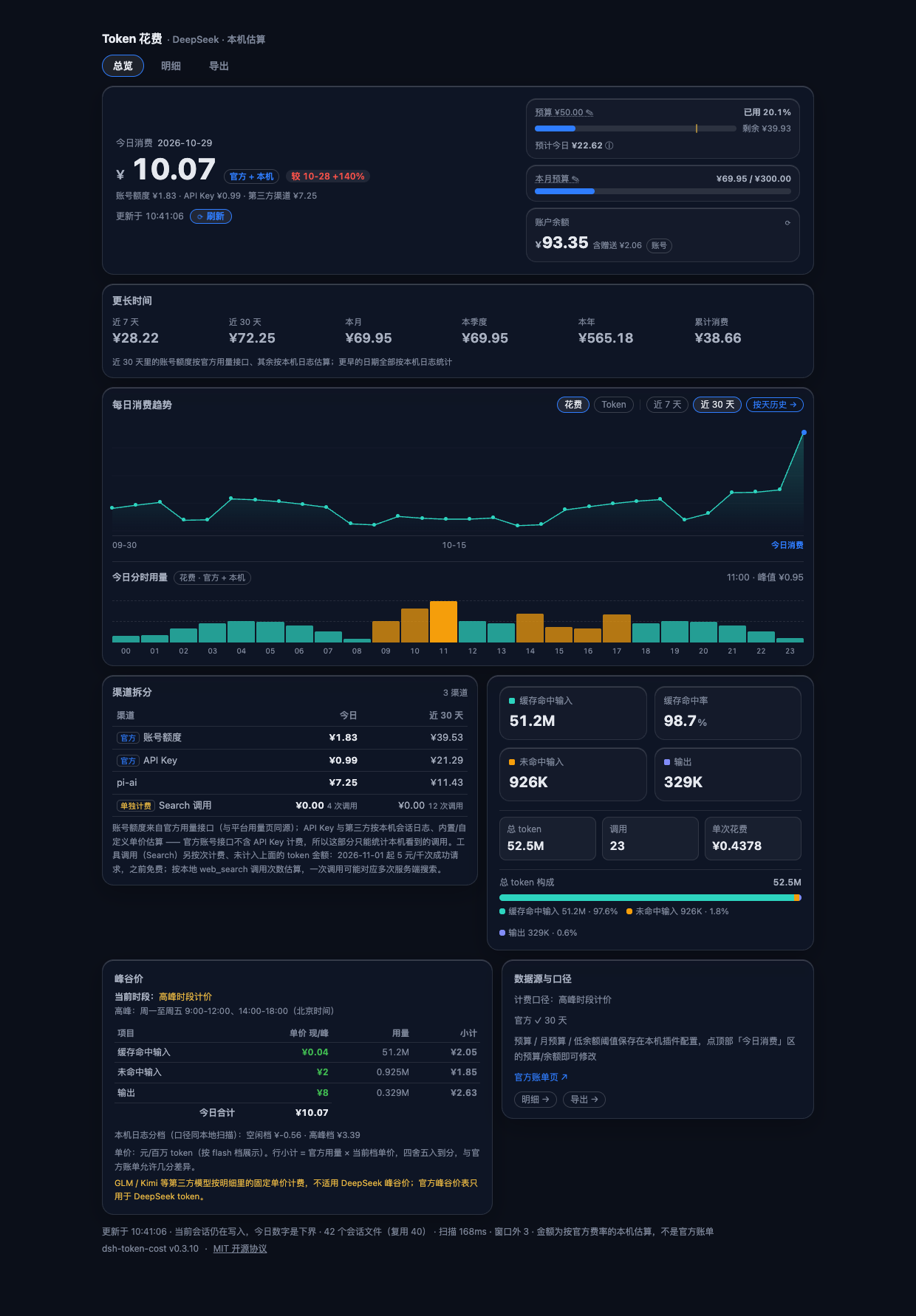
Task: Open the MIT 开源协议 link
Action: [x=240, y=1249]
